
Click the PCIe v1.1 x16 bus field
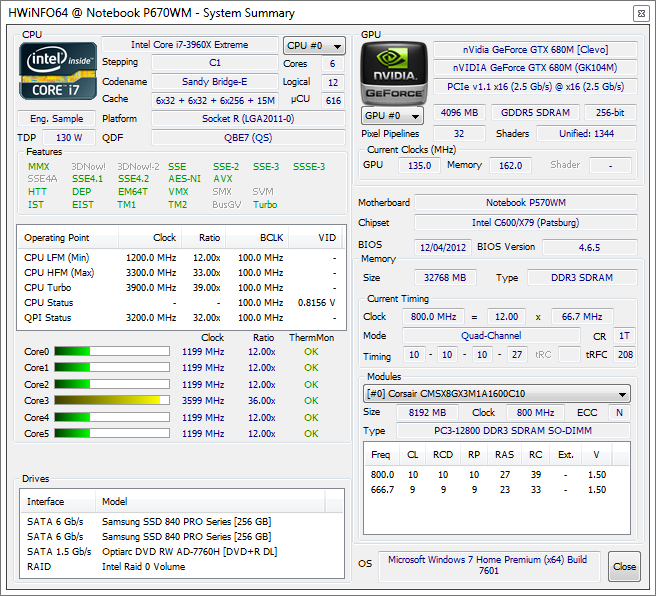coord(536,87)
